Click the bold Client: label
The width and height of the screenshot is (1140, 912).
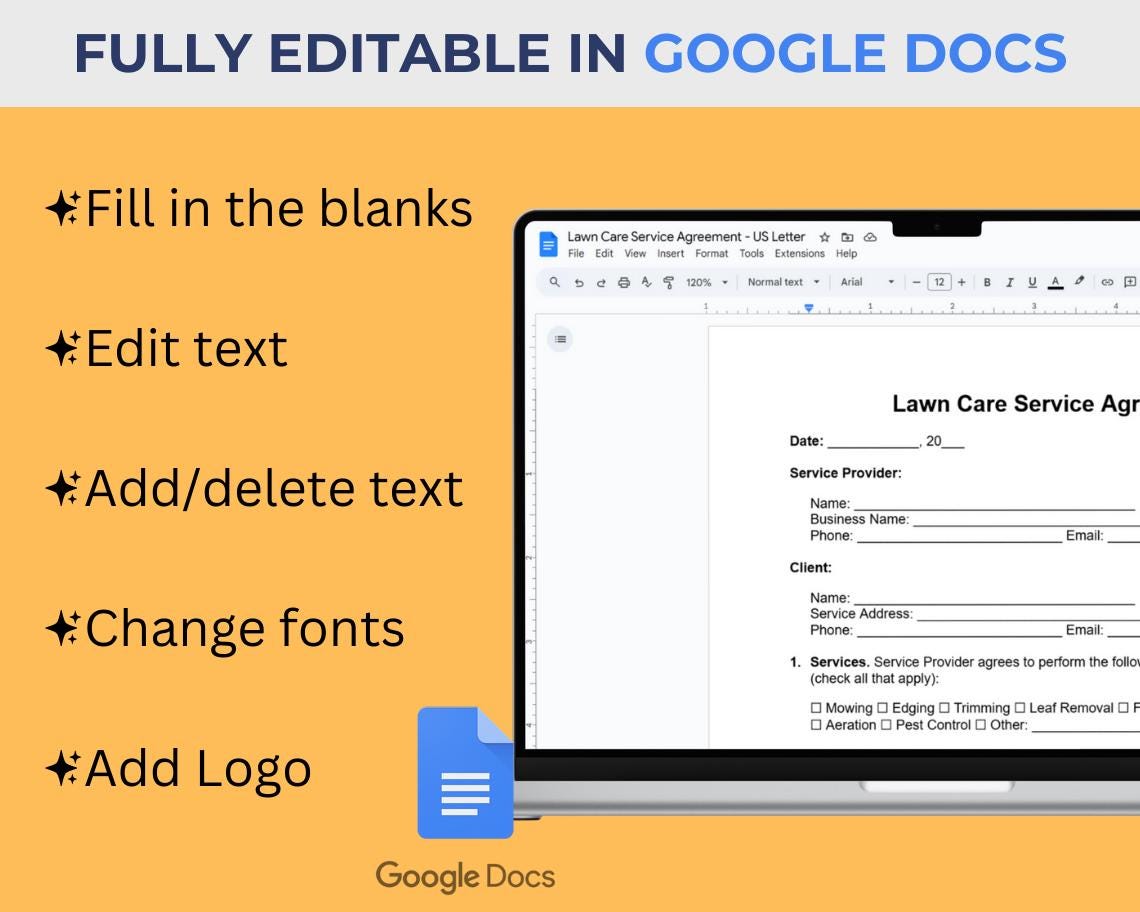(811, 568)
